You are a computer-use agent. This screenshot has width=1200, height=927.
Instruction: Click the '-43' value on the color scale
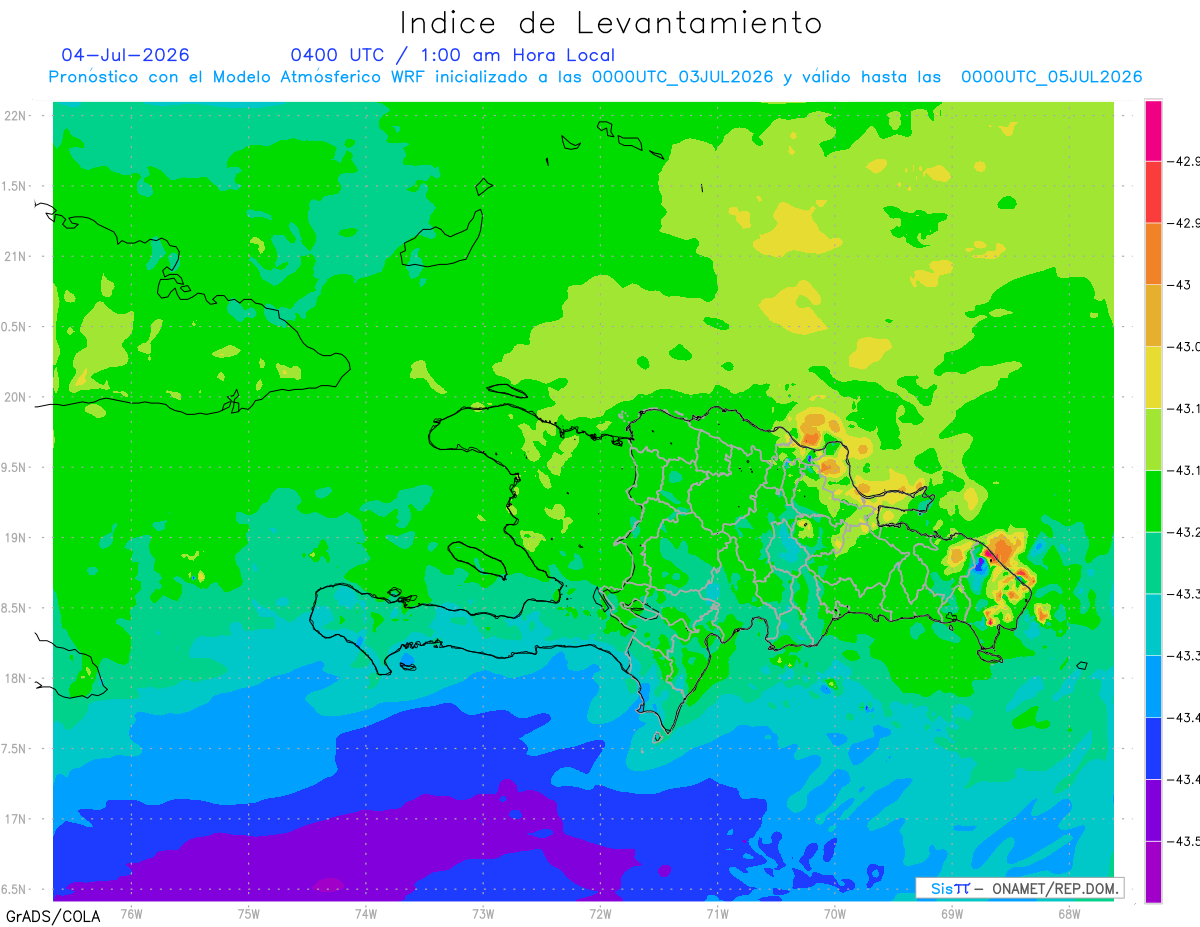point(1181,285)
